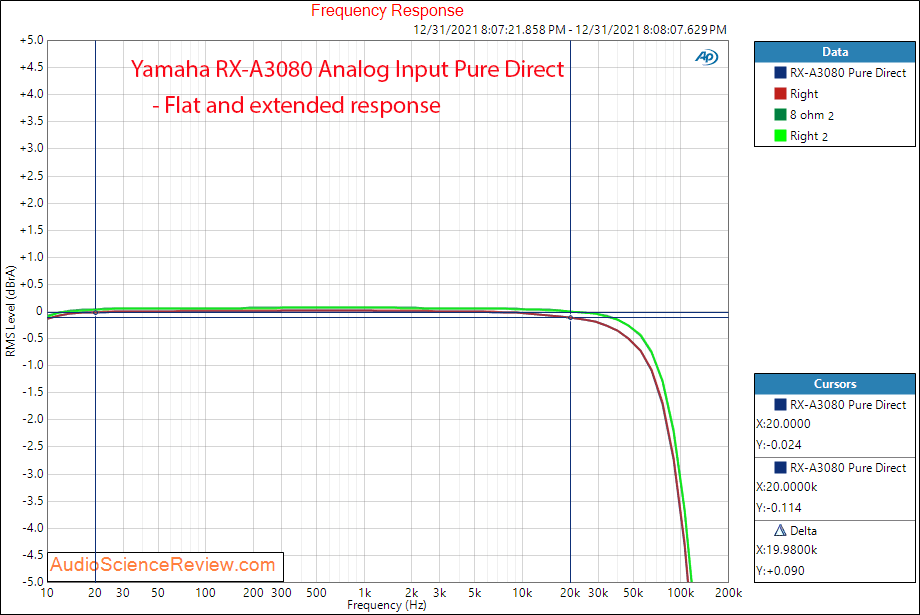This screenshot has height=615, width=920.
Task: Click the "-3.5" tick on the level axis
Action: pos(33,501)
